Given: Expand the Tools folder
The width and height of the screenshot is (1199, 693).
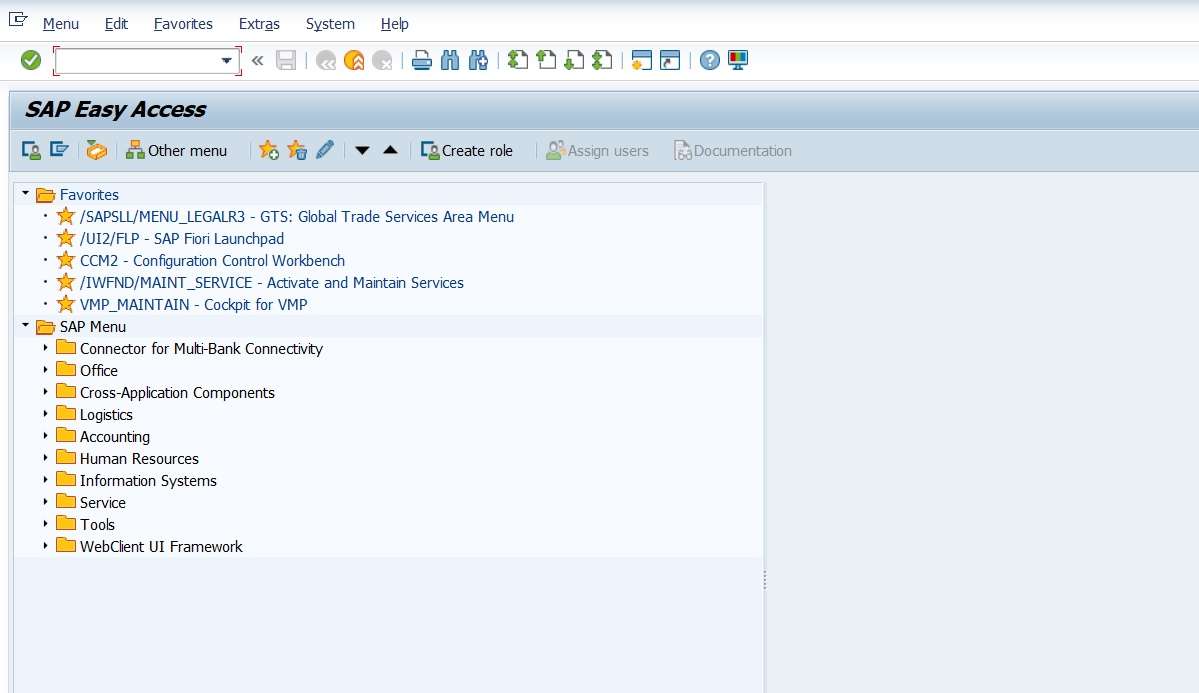Looking at the screenshot, I should (45, 524).
